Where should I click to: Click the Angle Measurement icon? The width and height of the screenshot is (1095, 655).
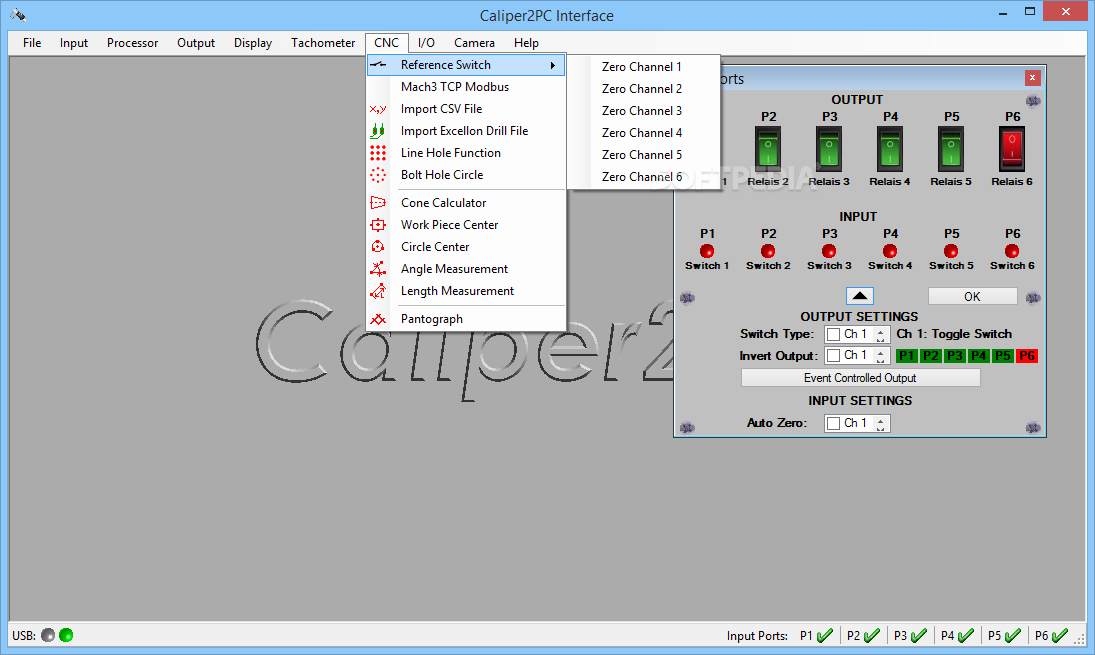coord(378,269)
